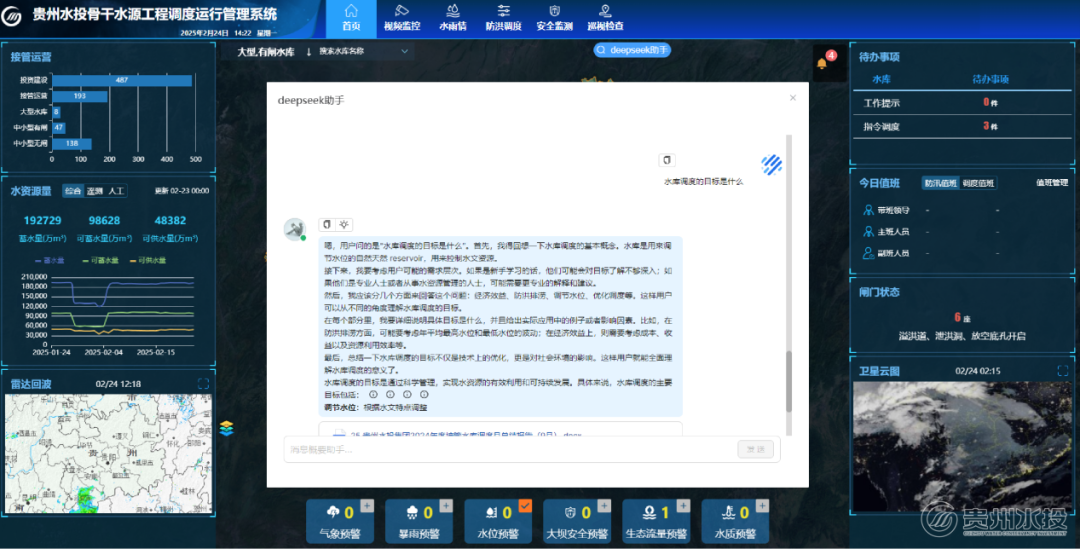Click the 暴雨预警 rain cloud icon

point(412,512)
